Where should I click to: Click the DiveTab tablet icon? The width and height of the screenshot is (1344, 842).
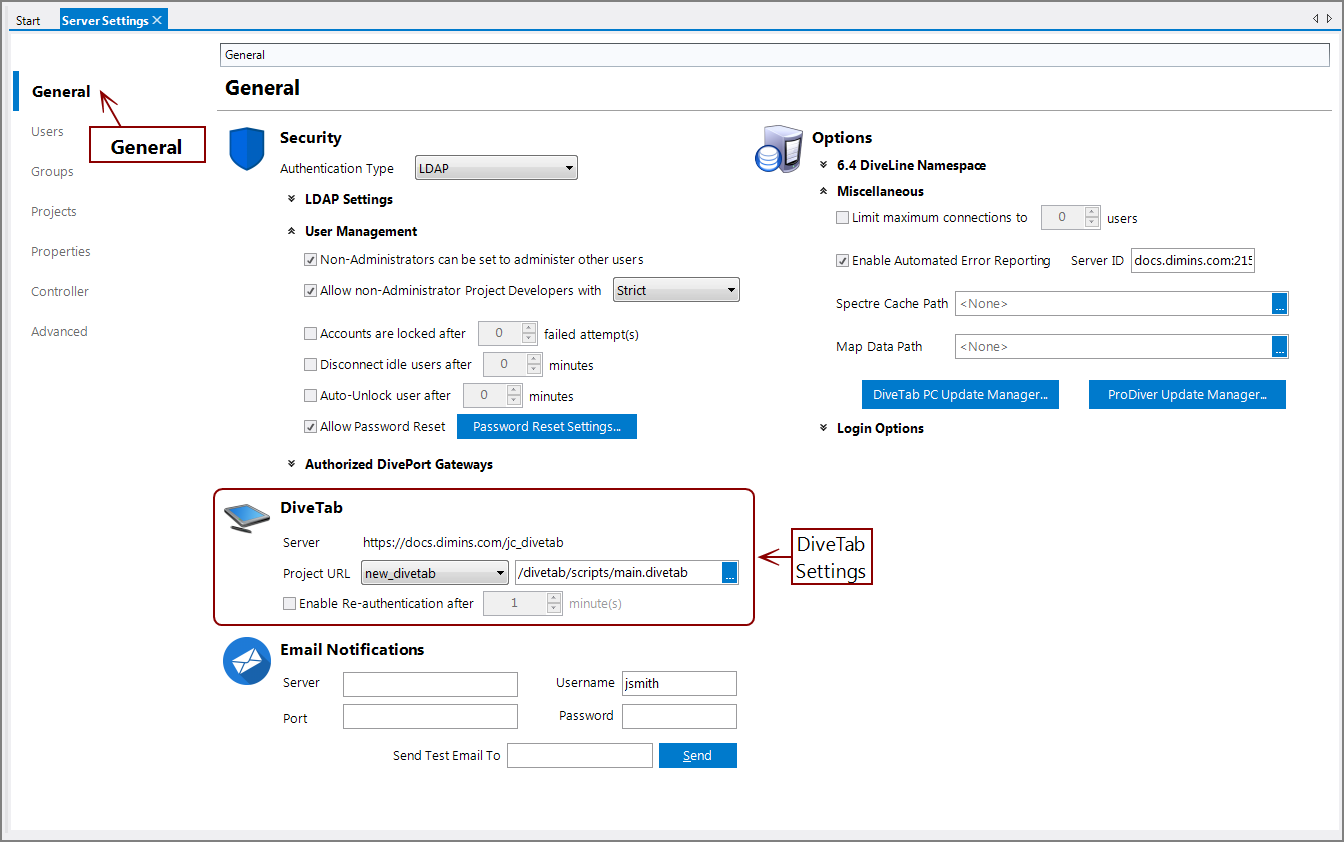point(246,516)
